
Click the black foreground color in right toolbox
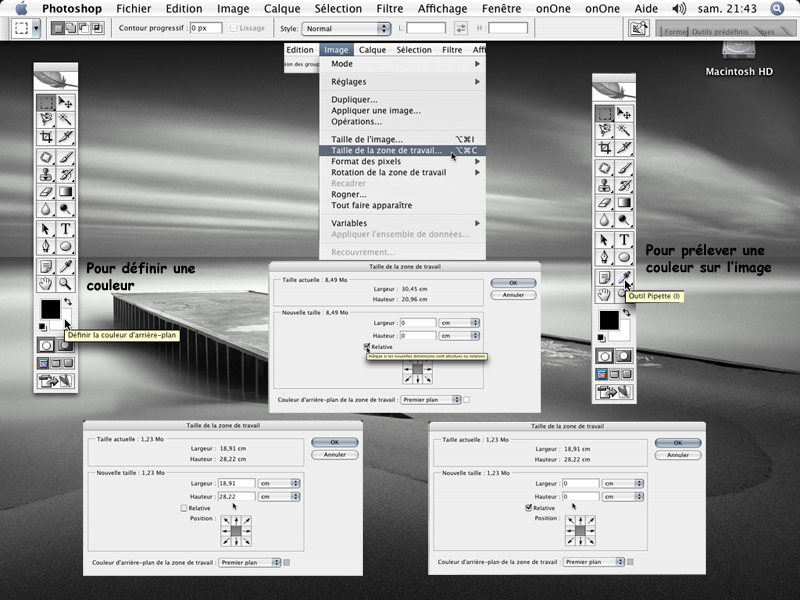[x=609, y=320]
